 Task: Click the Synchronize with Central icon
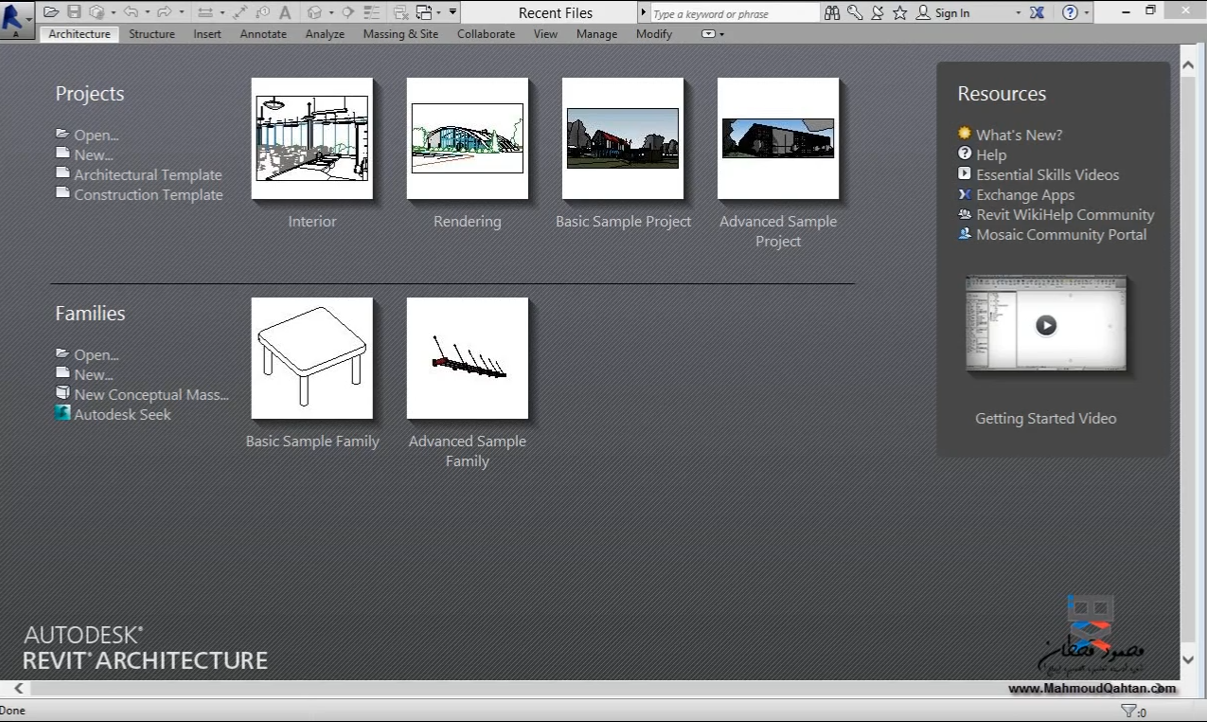[97, 12]
